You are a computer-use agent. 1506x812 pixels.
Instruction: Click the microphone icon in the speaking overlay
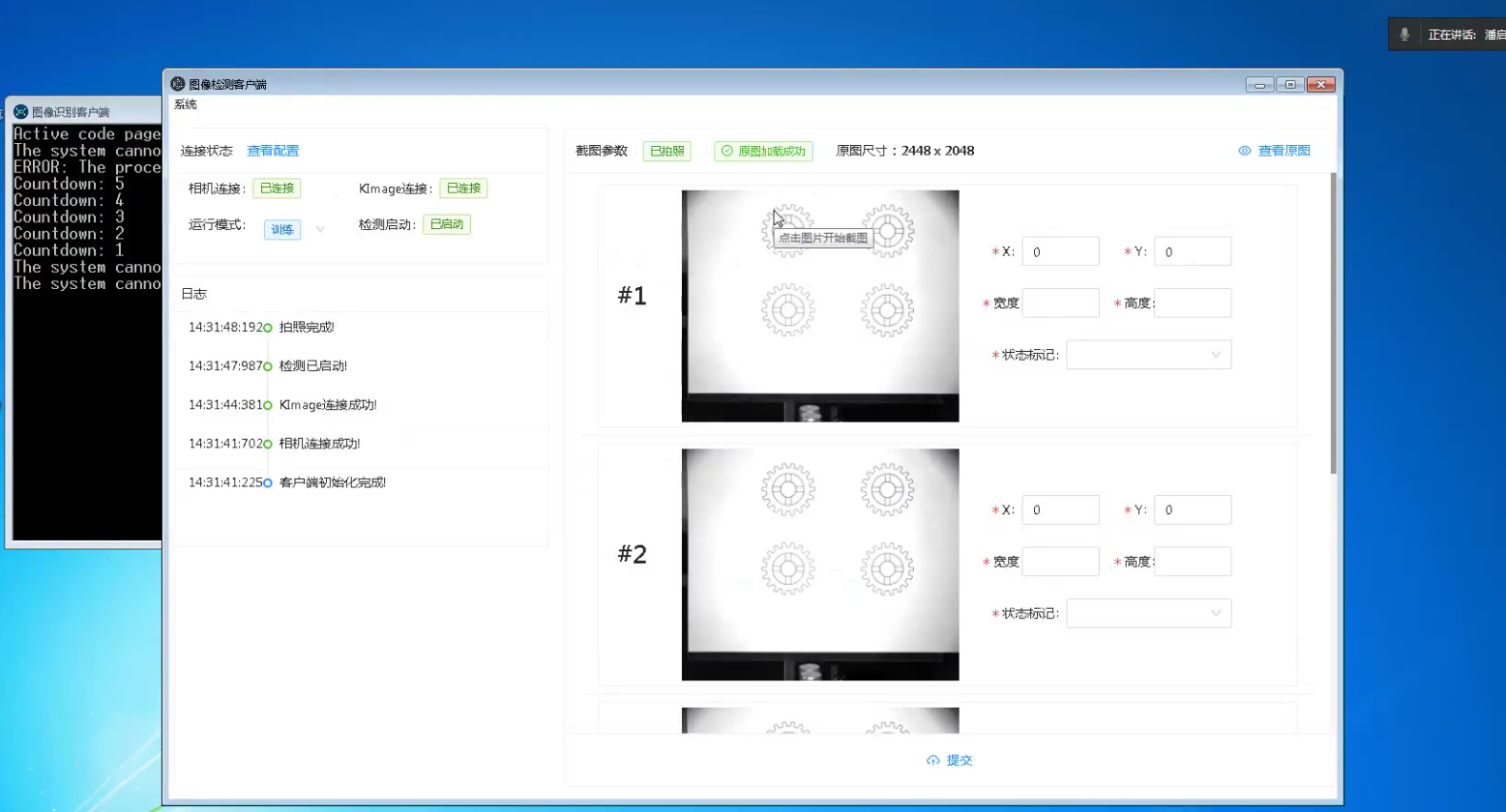pyautogui.click(x=1404, y=35)
